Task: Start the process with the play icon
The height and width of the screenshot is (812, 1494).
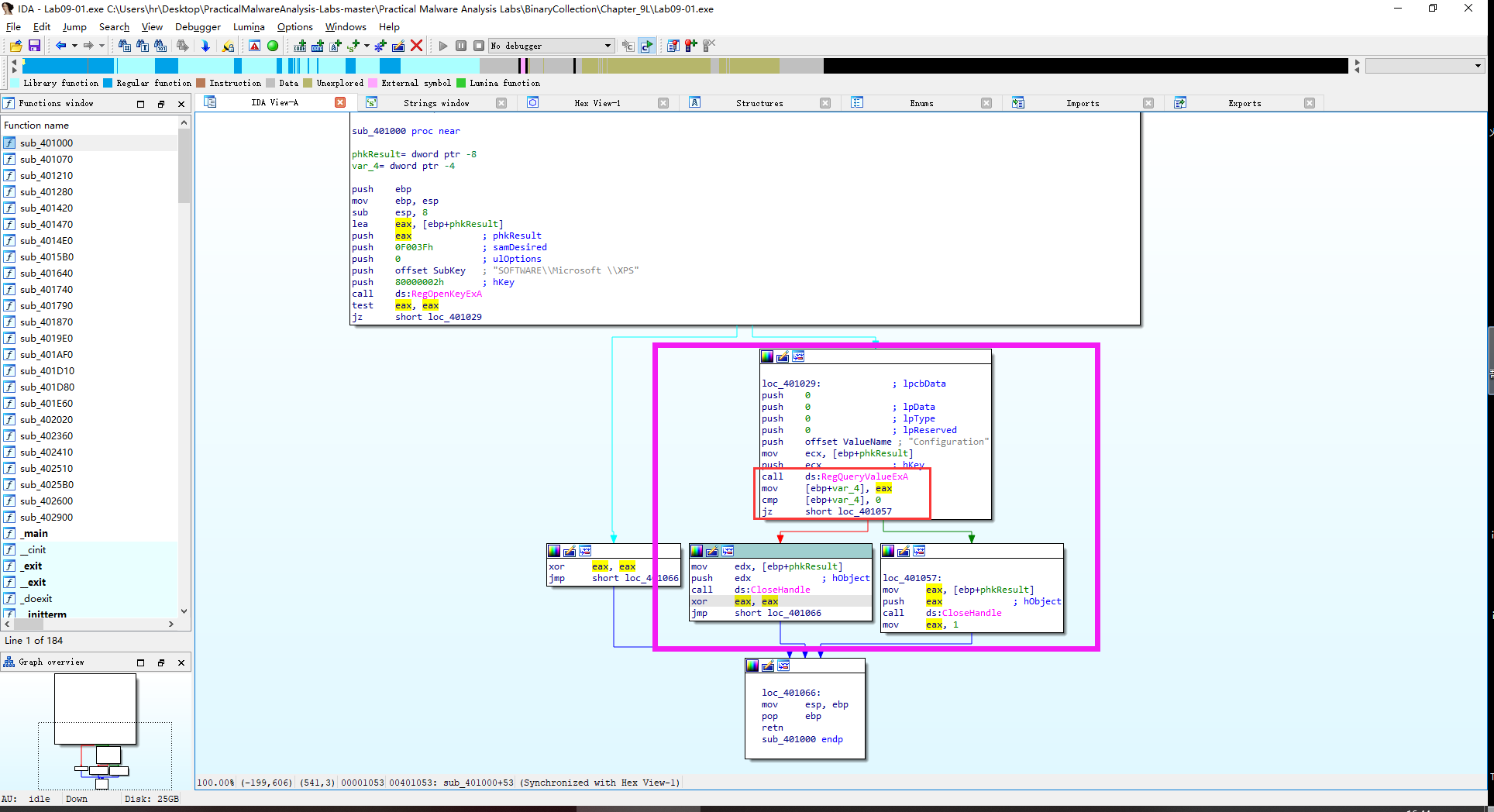Action: point(443,46)
